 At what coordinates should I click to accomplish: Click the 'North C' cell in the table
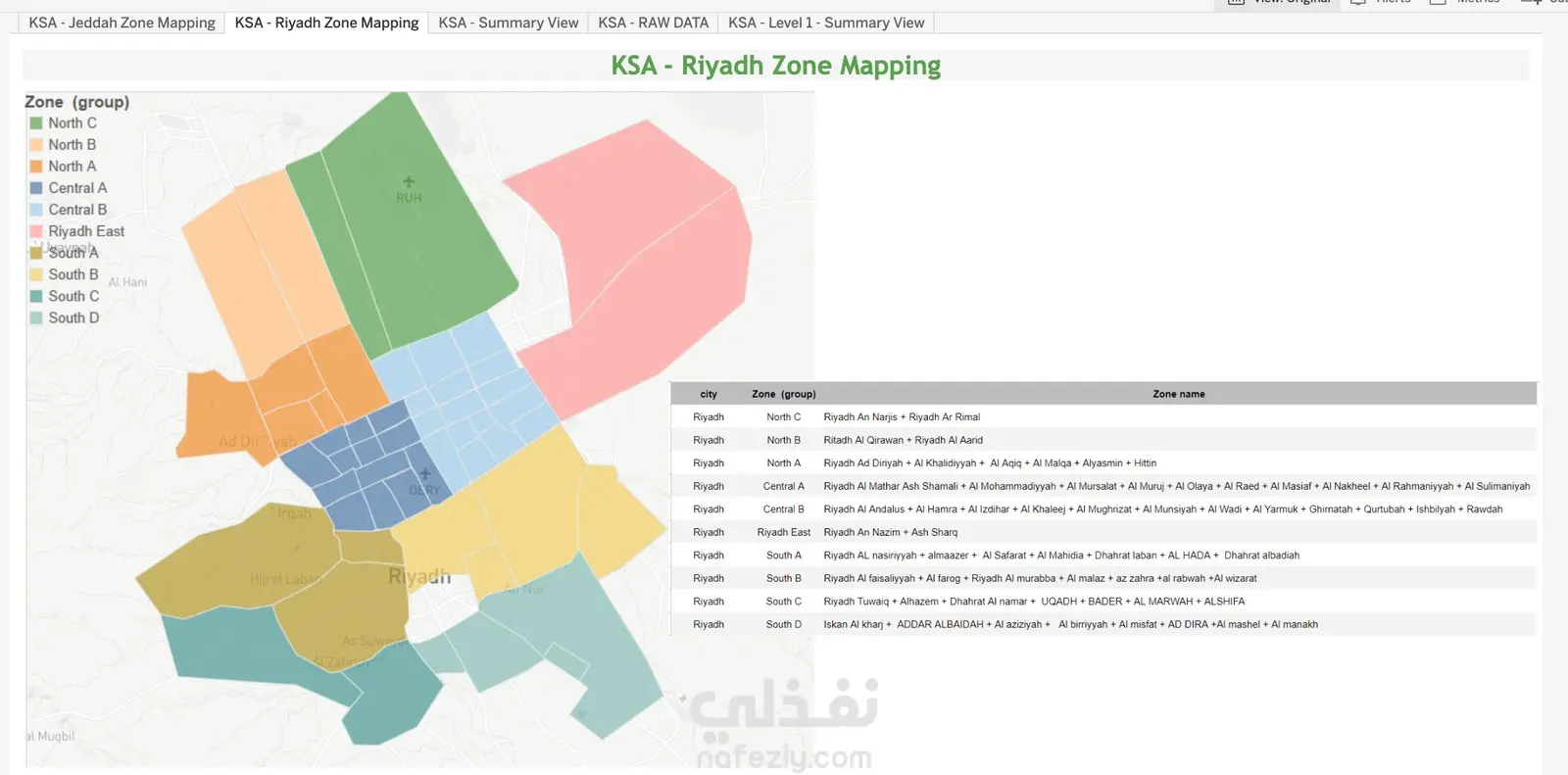point(784,417)
